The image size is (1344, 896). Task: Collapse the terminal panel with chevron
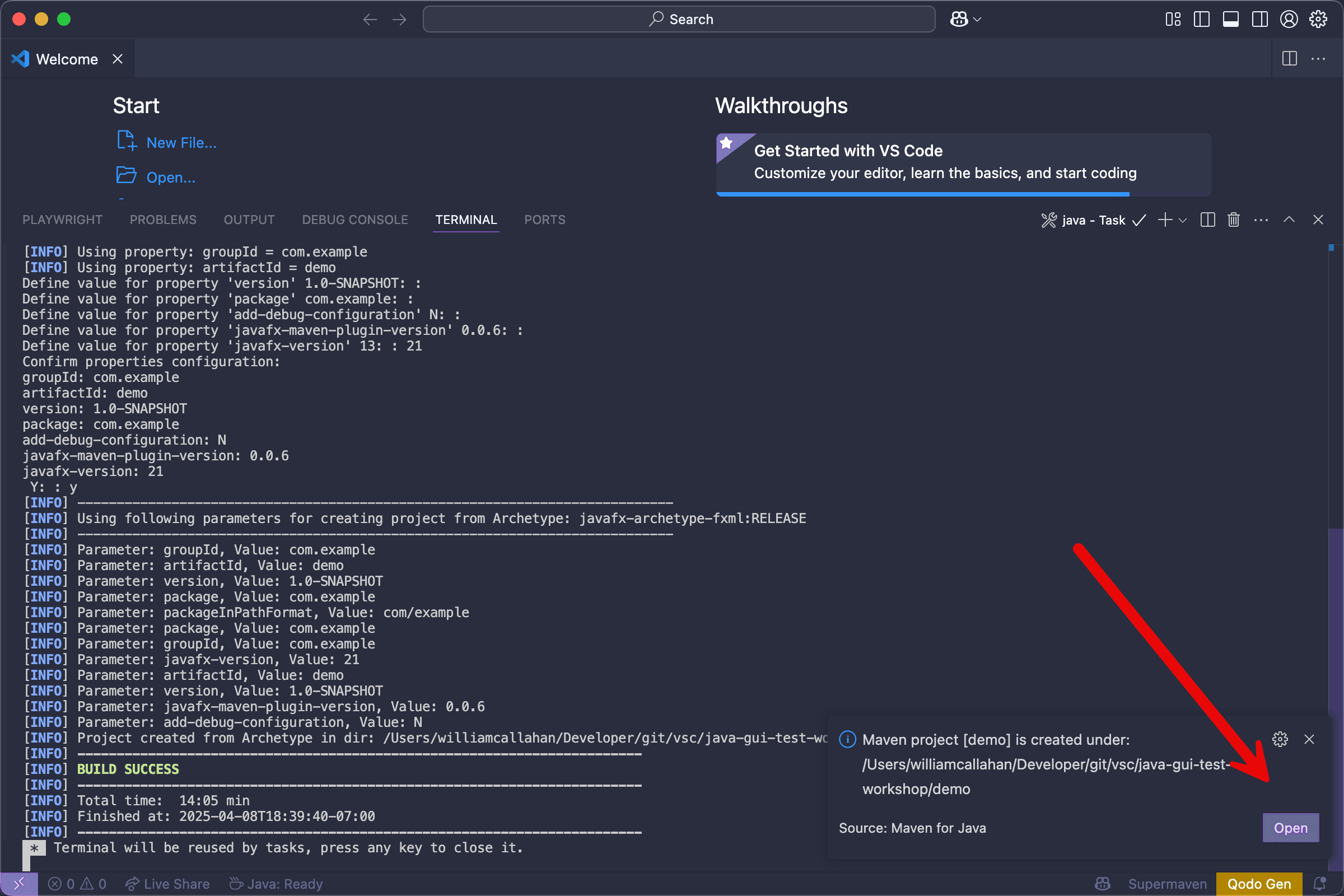point(1289,220)
